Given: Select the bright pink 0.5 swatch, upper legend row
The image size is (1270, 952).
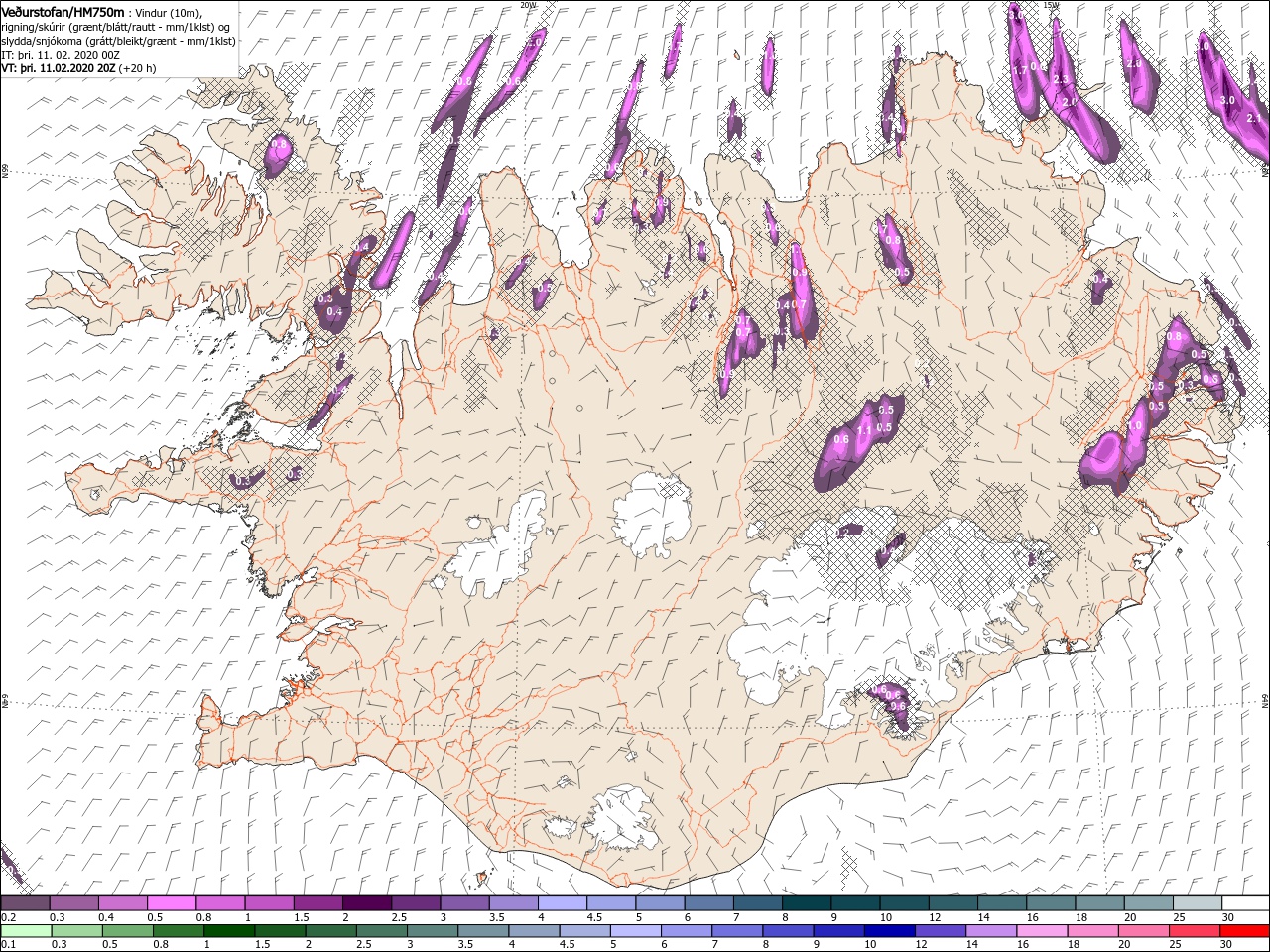Looking at the screenshot, I should [171, 903].
